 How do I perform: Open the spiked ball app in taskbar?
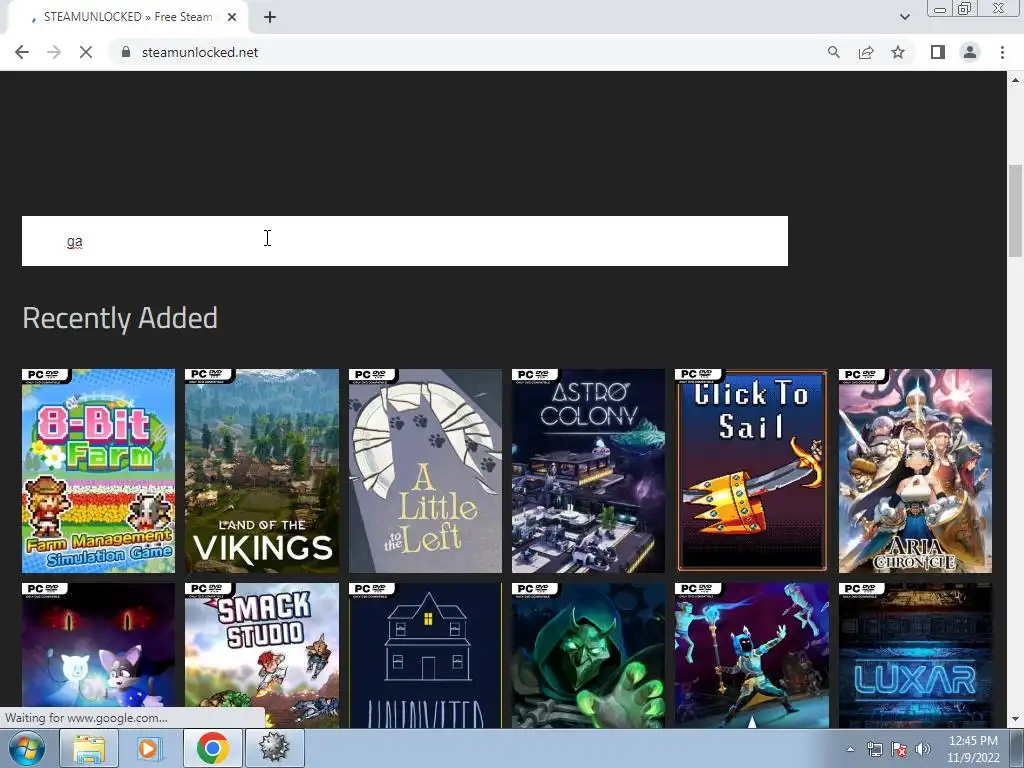274,748
